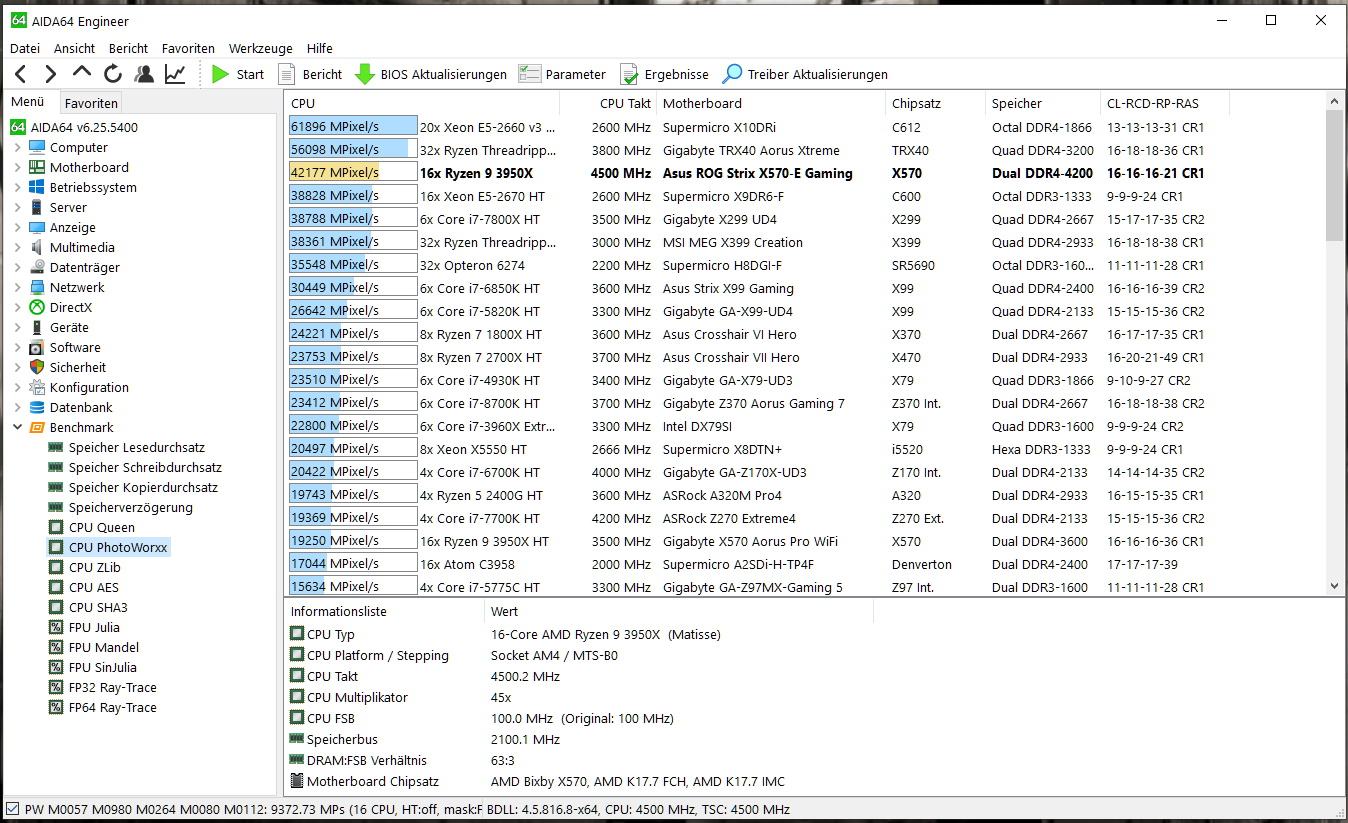Click Treiber Aktualisierungen button

pyautogui.click(x=805, y=74)
